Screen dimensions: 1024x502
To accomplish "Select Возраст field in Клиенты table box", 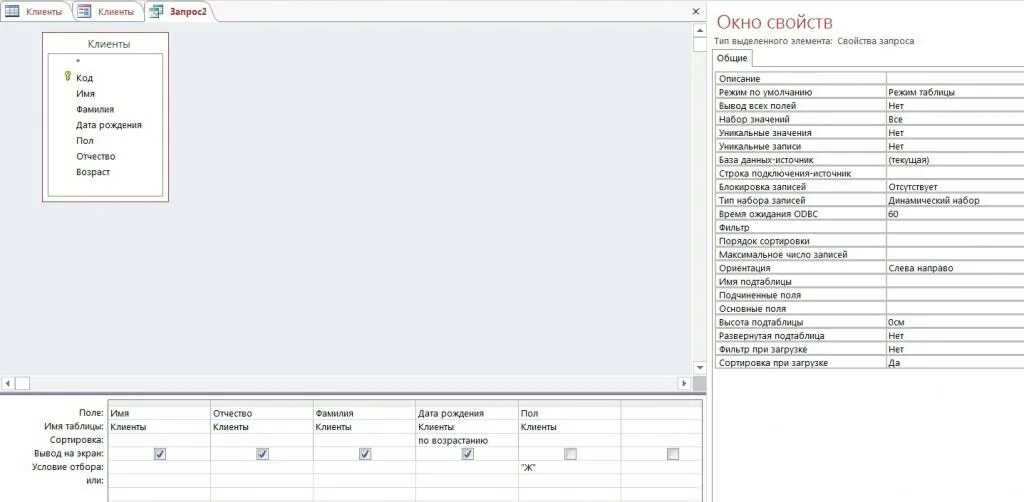I will tap(93, 172).
